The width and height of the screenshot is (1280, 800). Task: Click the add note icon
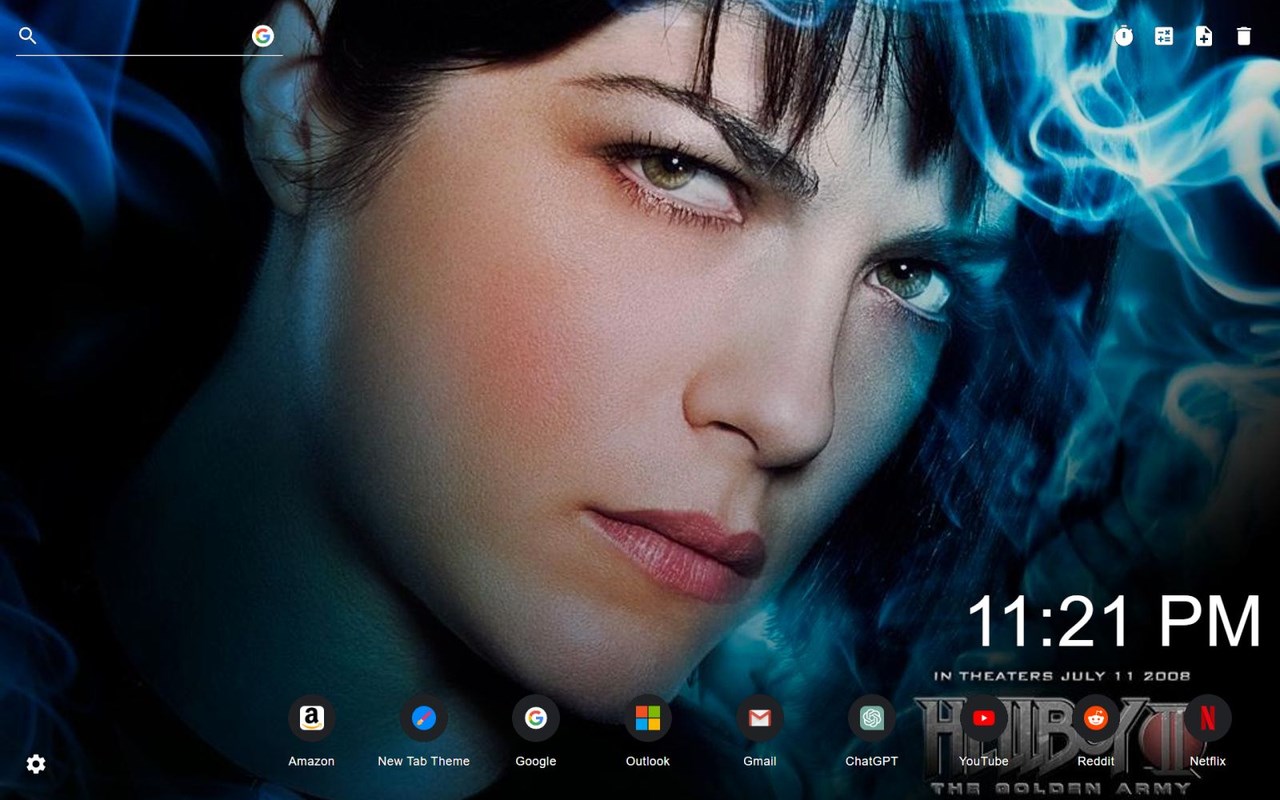pos(1204,36)
